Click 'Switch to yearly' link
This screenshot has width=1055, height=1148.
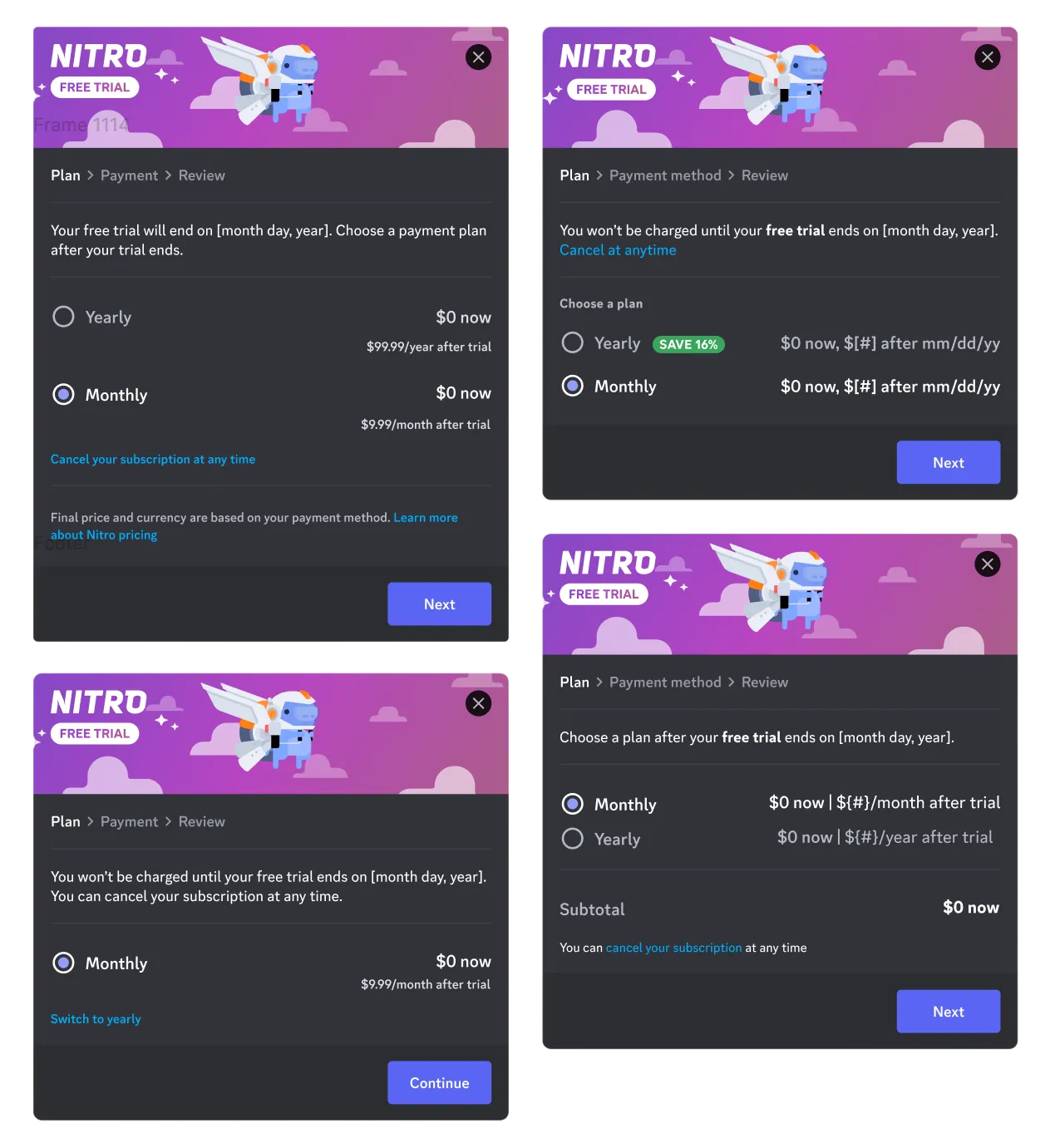click(96, 1018)
